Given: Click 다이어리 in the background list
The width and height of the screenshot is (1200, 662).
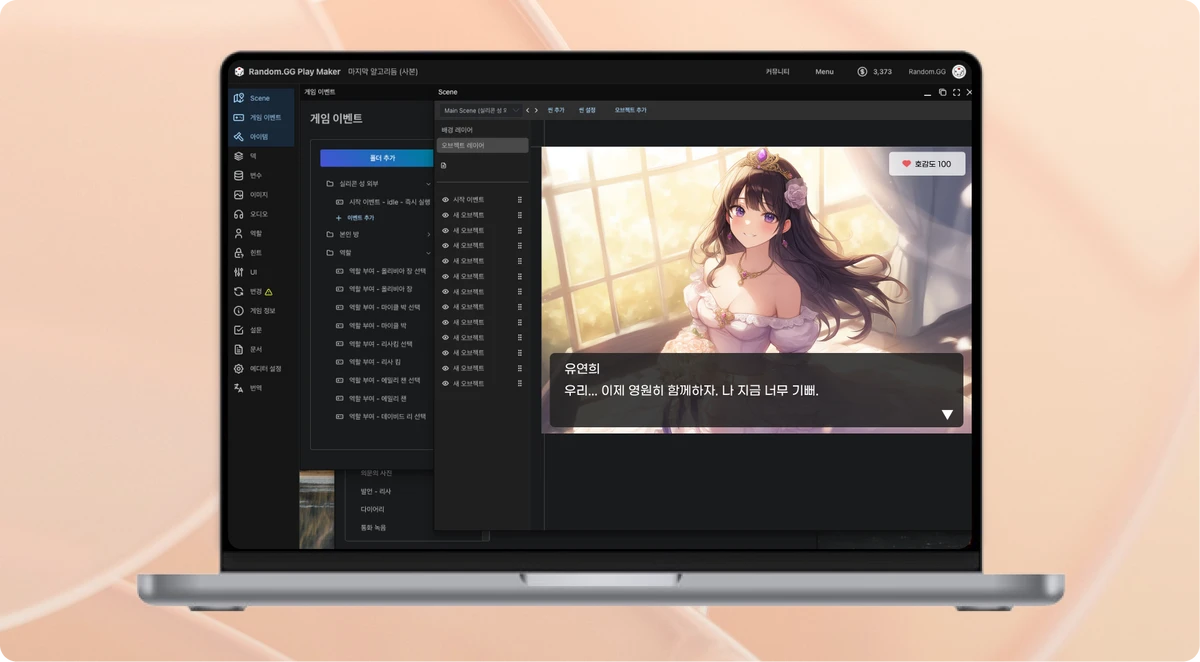Looking at the screenshot, I should (372, 509).
